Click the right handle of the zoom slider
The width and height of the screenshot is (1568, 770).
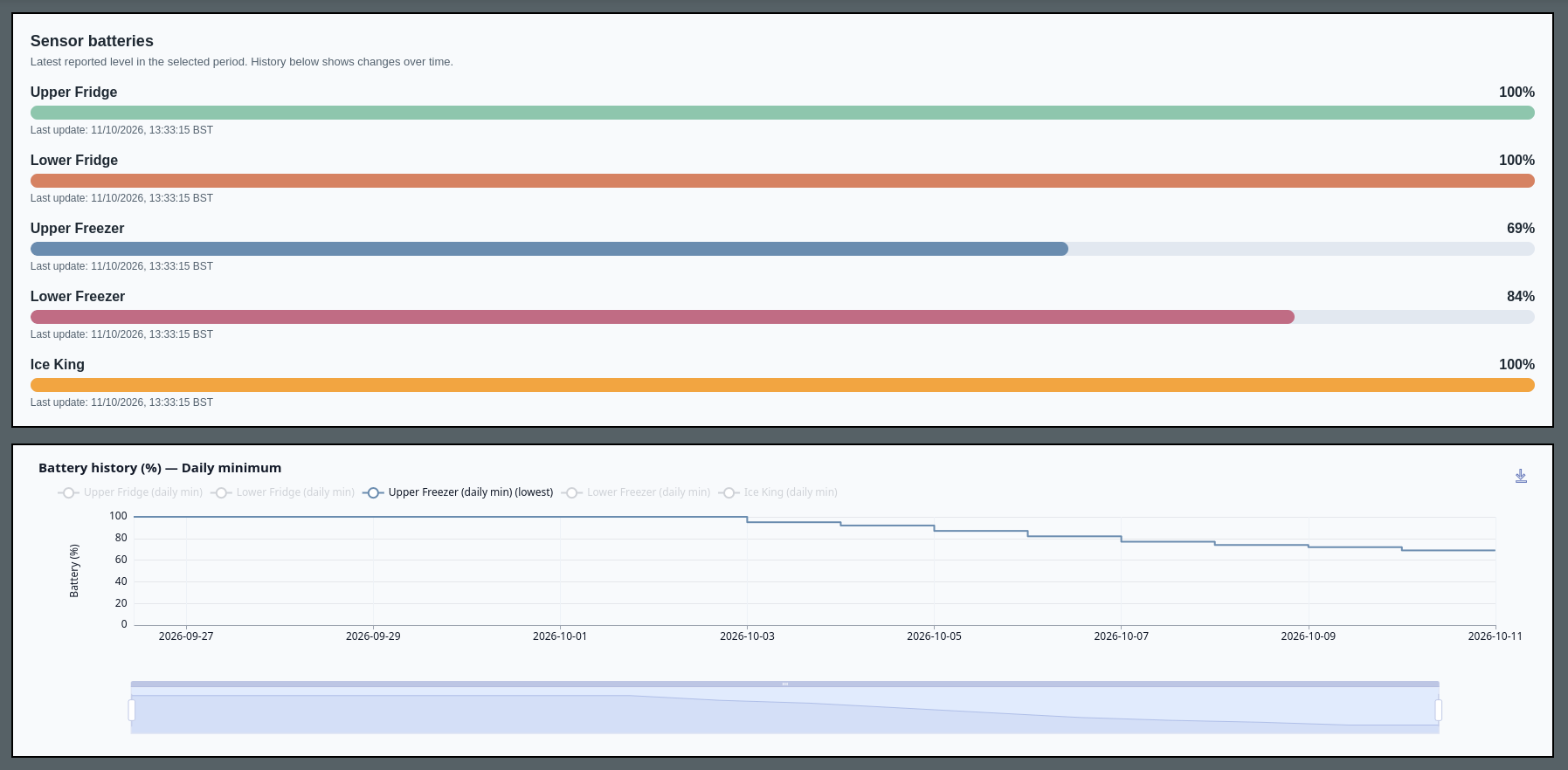point(1438,710)
